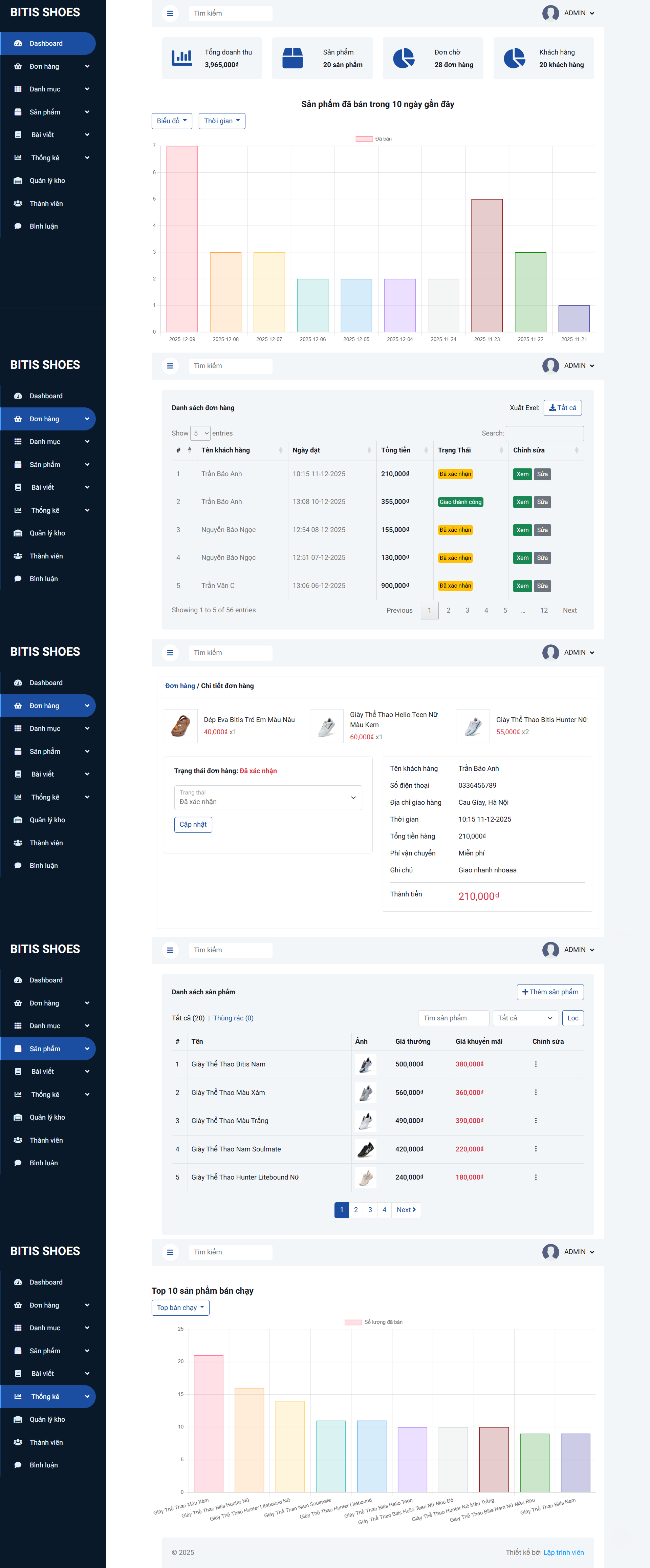Click the Sản phẩm box icon card
Screen dimensions: 650x1568
click(293, 59)
